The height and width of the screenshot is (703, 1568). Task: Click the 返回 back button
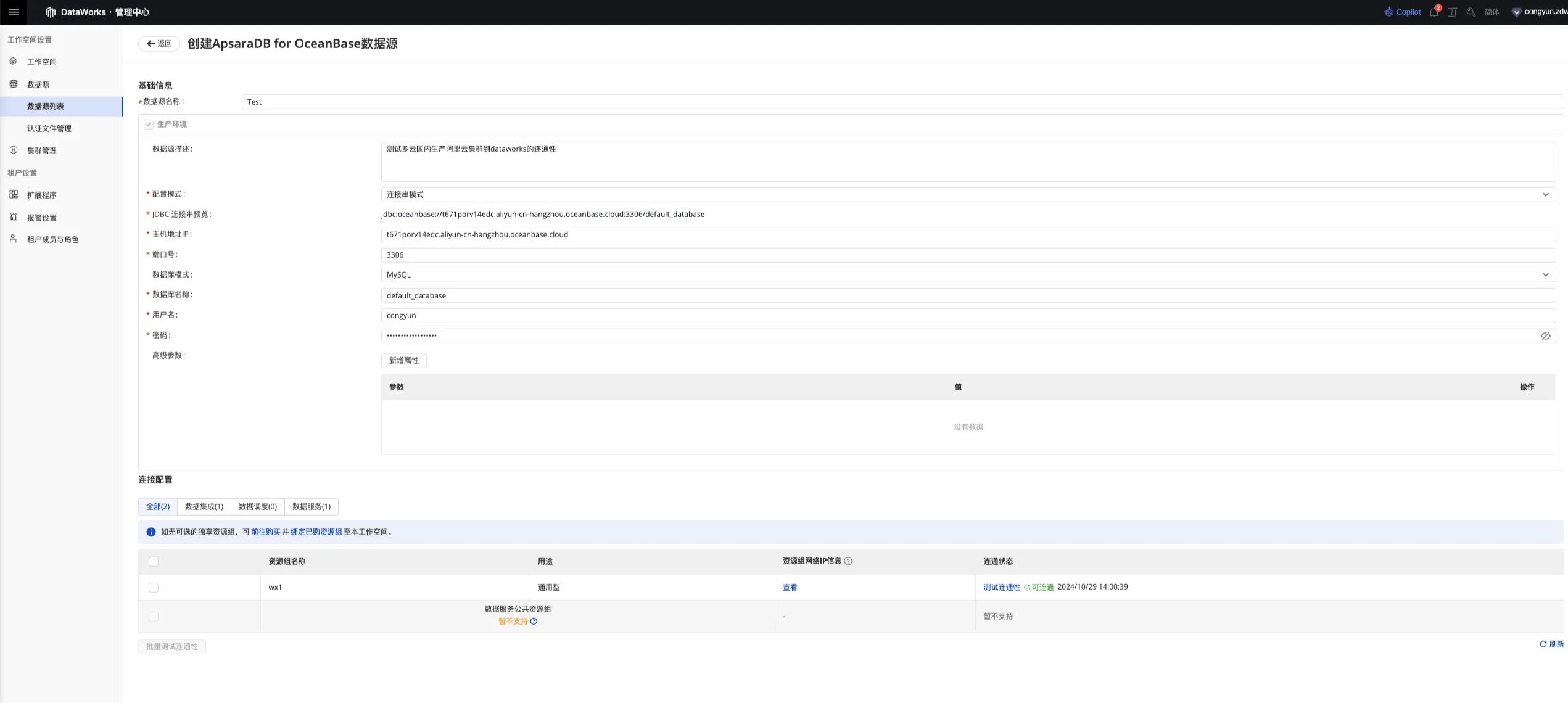pyautogui.click(x=159, y=43)
